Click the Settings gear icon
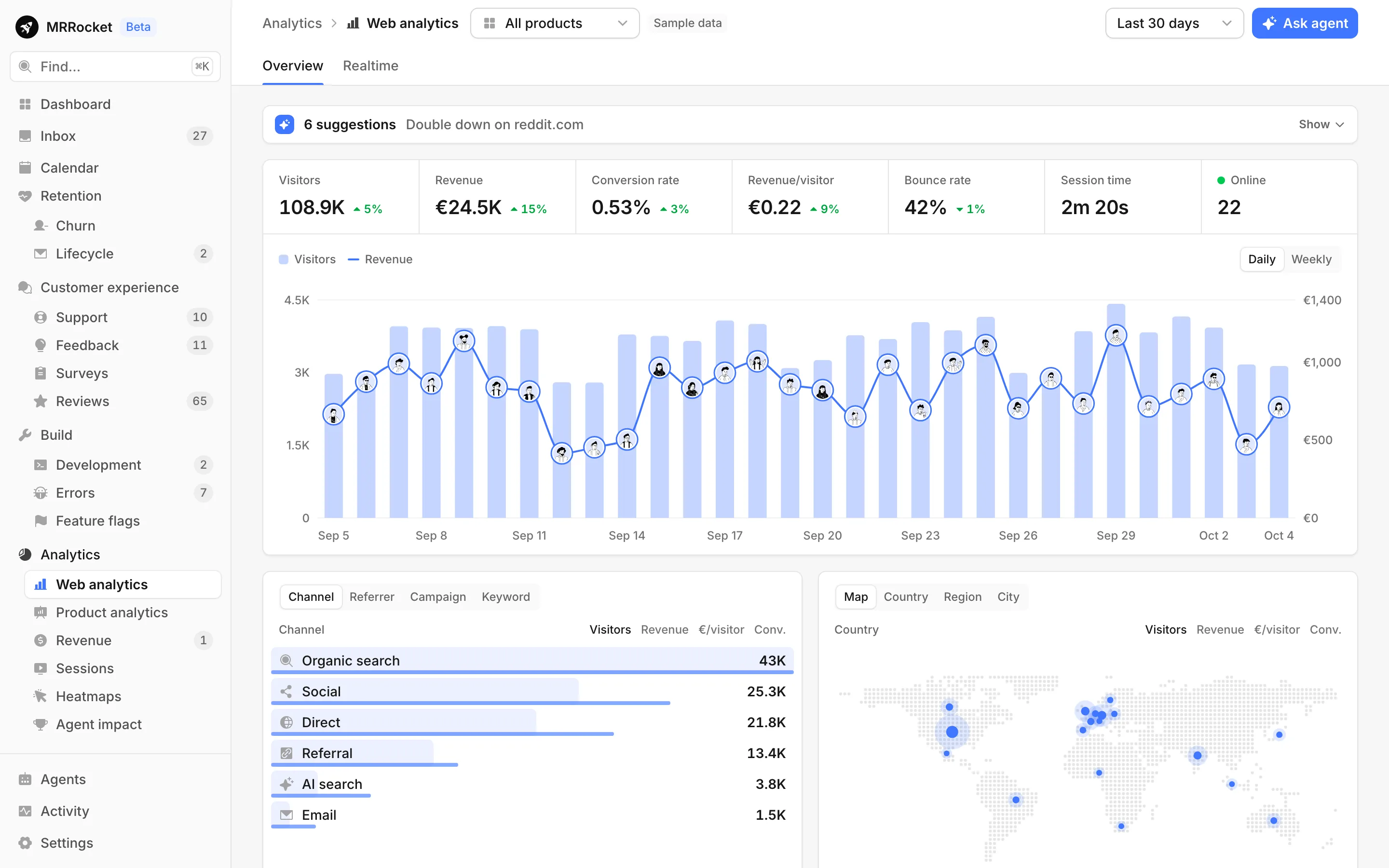The height and width of the screenshot is (868, 1389). point(25,843)
